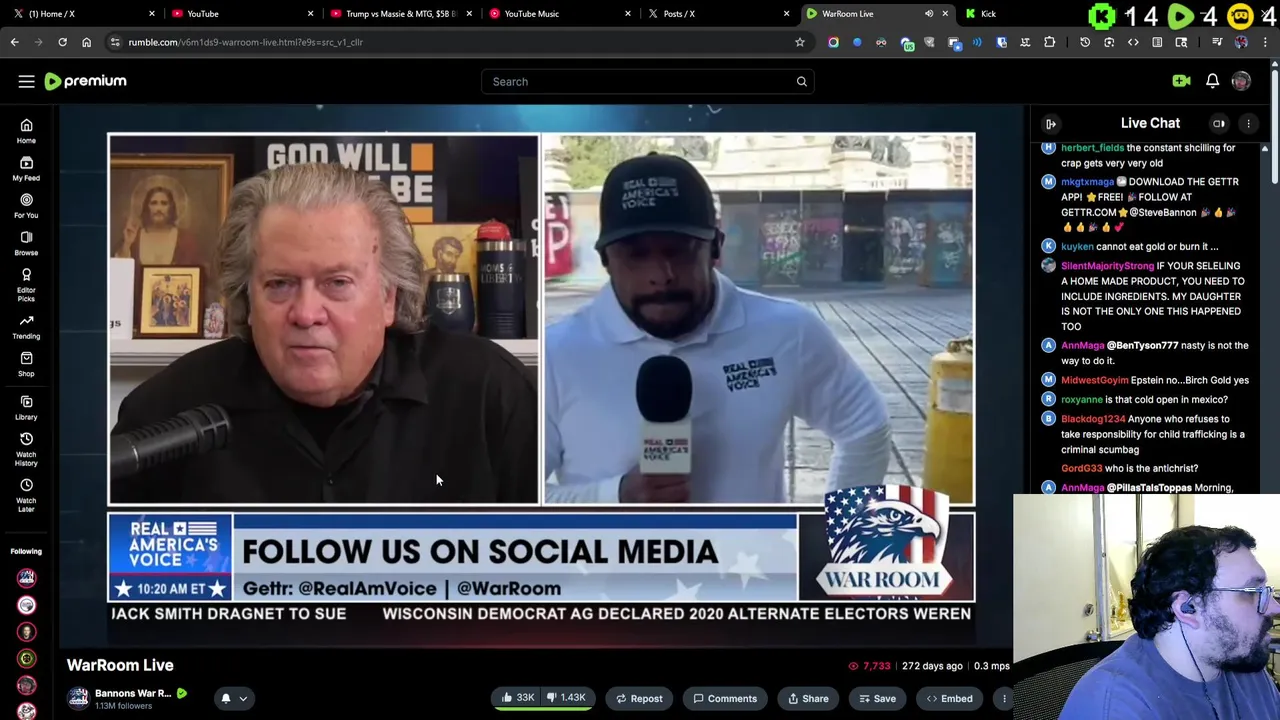Click the search magnifier icon
The image size is (1280, 720).
tap(801, 81)
